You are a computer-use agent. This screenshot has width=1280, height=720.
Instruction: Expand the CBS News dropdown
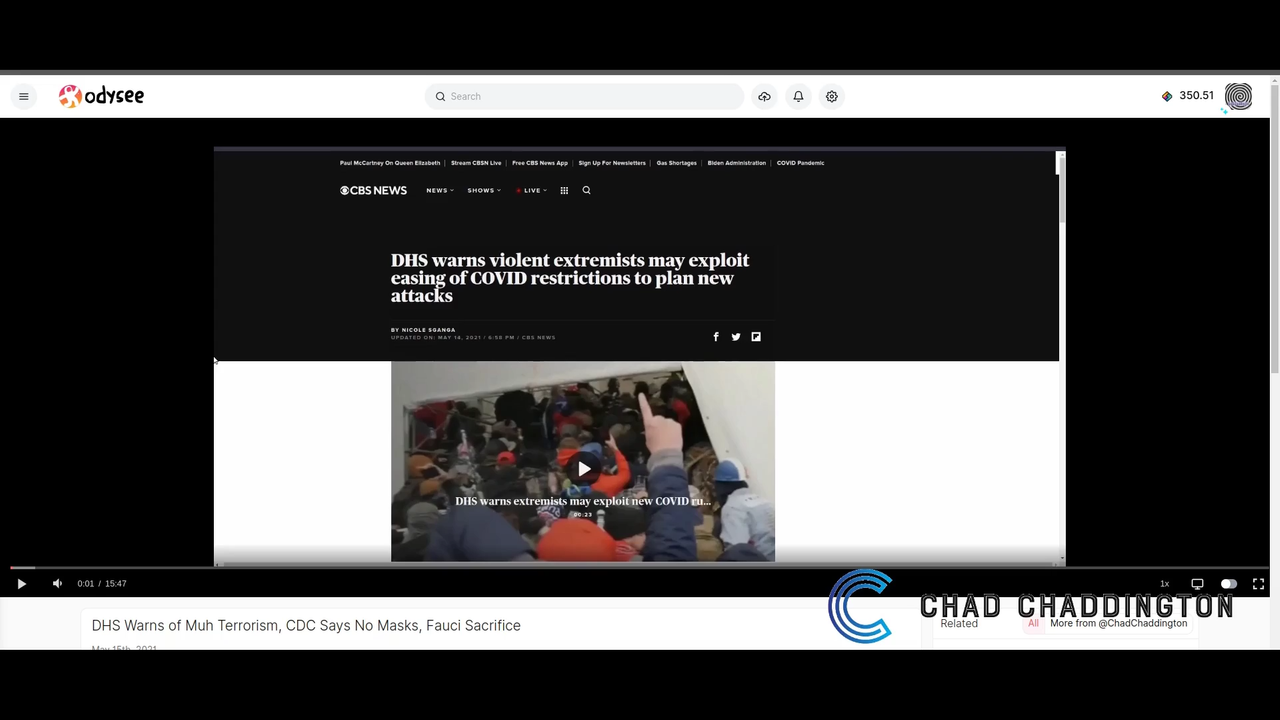point(439,190)
